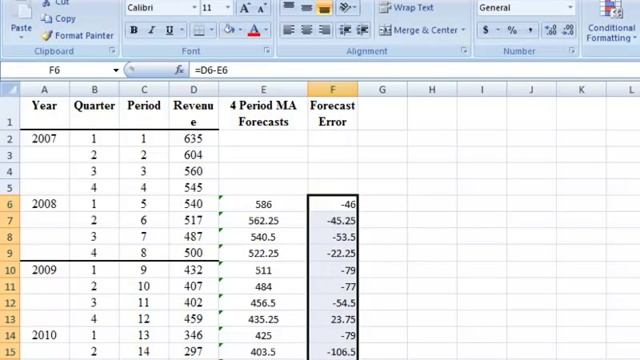Toggle underline formatting

(x=169, y=30)
